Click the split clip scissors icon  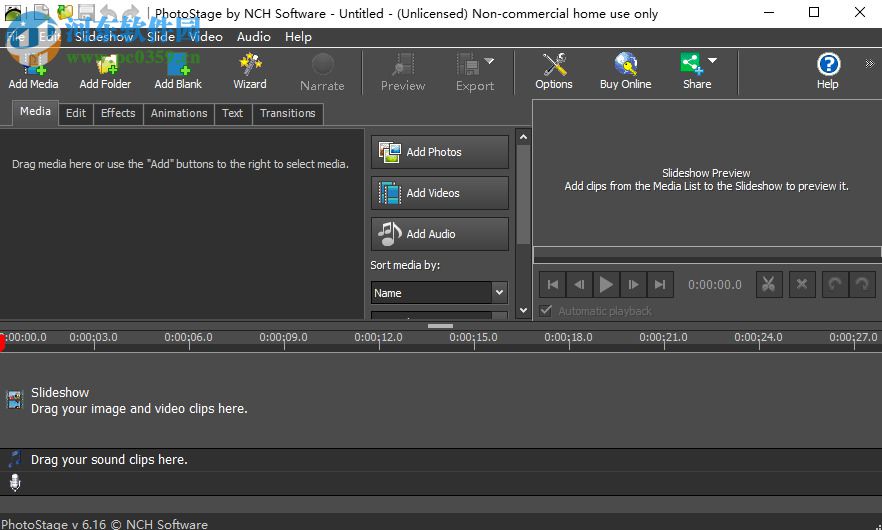point(769,285)
